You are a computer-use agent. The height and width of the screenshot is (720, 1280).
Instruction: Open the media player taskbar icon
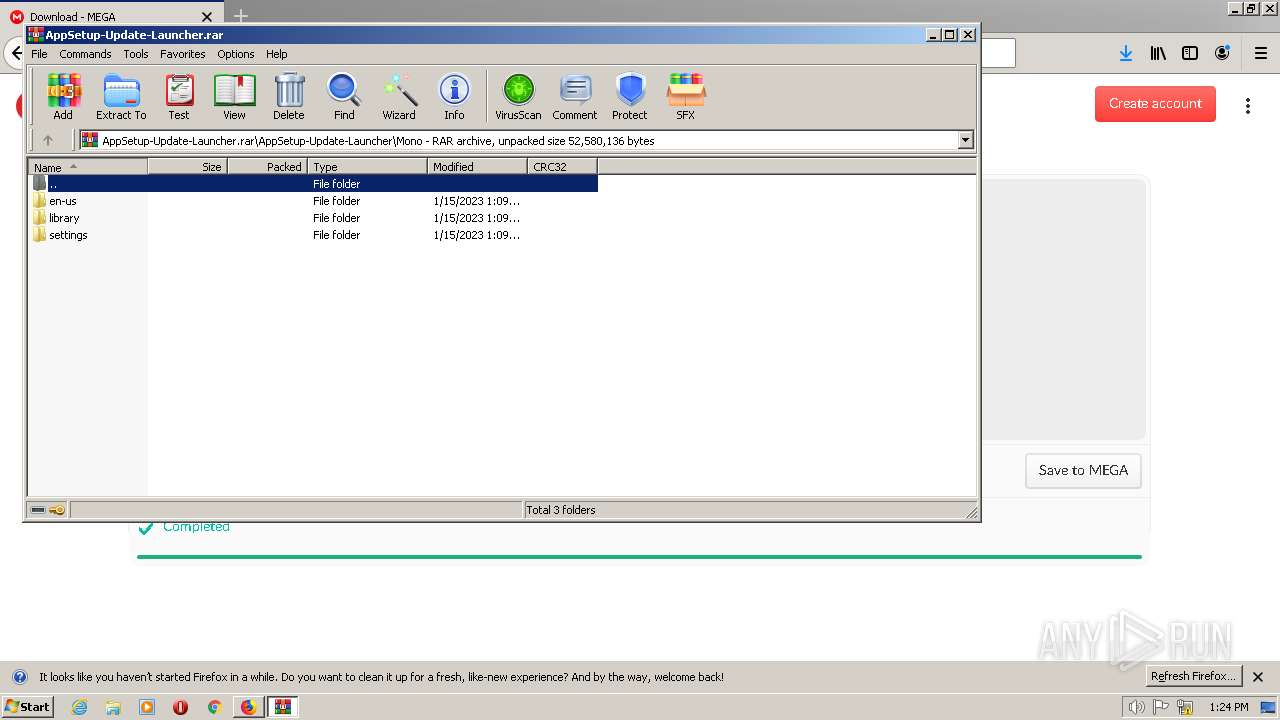(147, 707)
